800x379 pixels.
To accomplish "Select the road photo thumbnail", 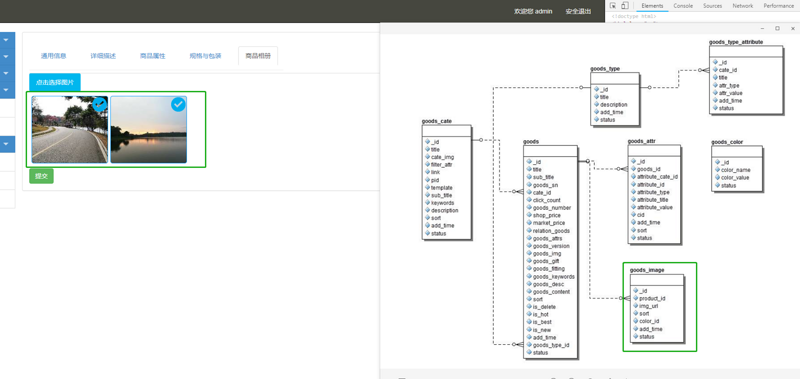I will (x=69, y=130).
